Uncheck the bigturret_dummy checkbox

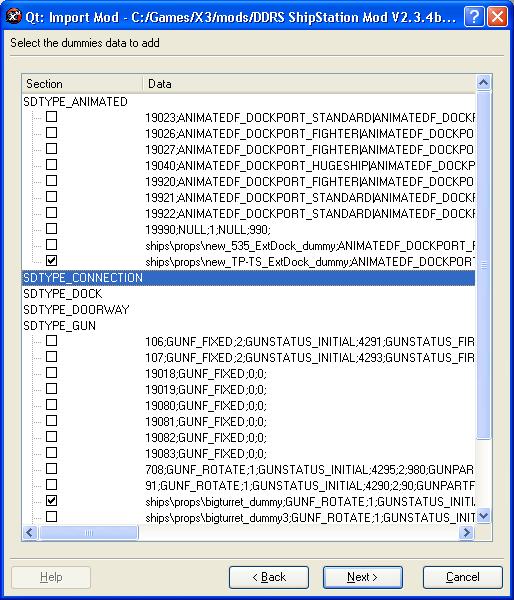pyautogui.click(x=51, y=501)
